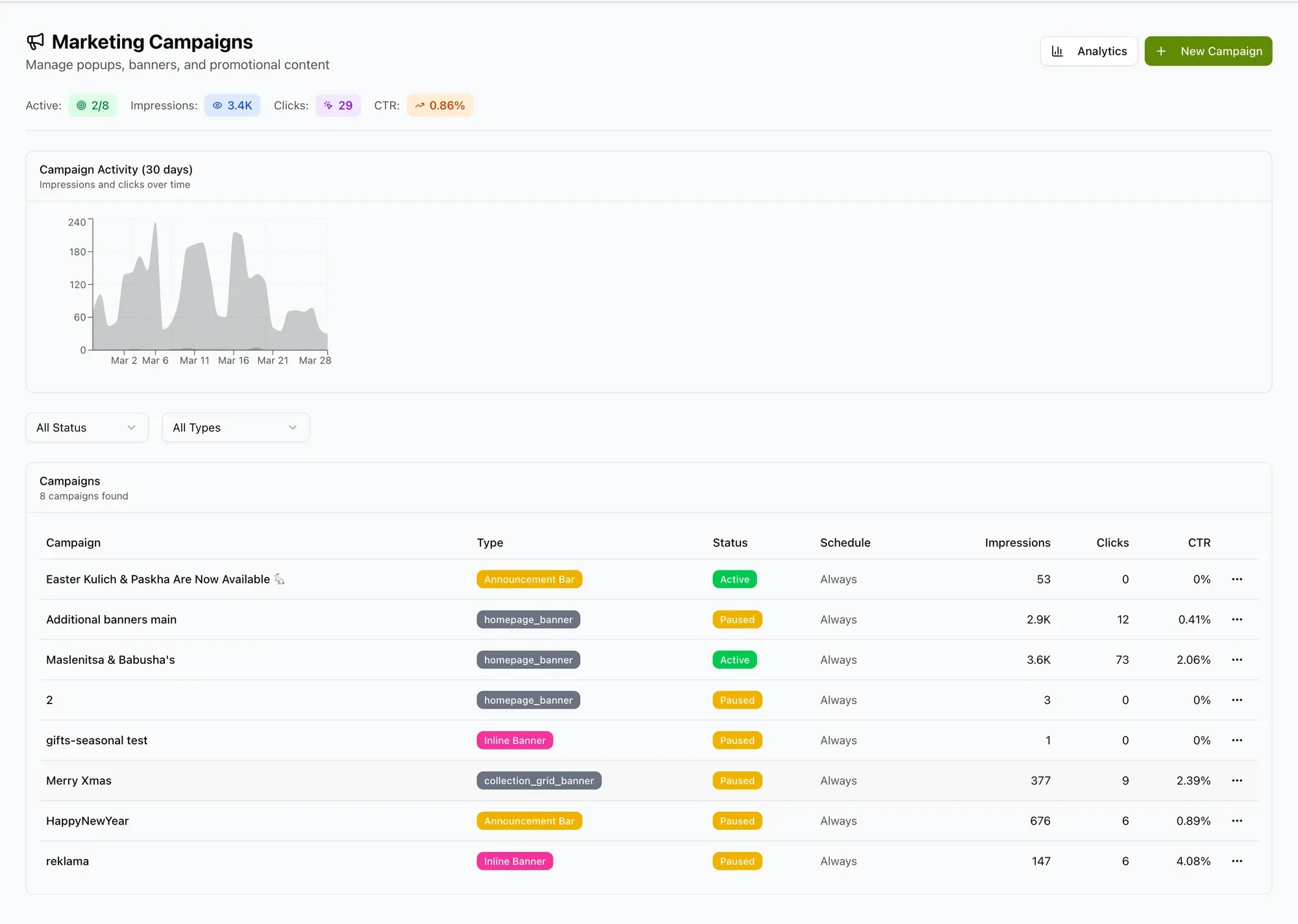Sort by the Campaign column header

pyautogui.click(x=73, y=542)
